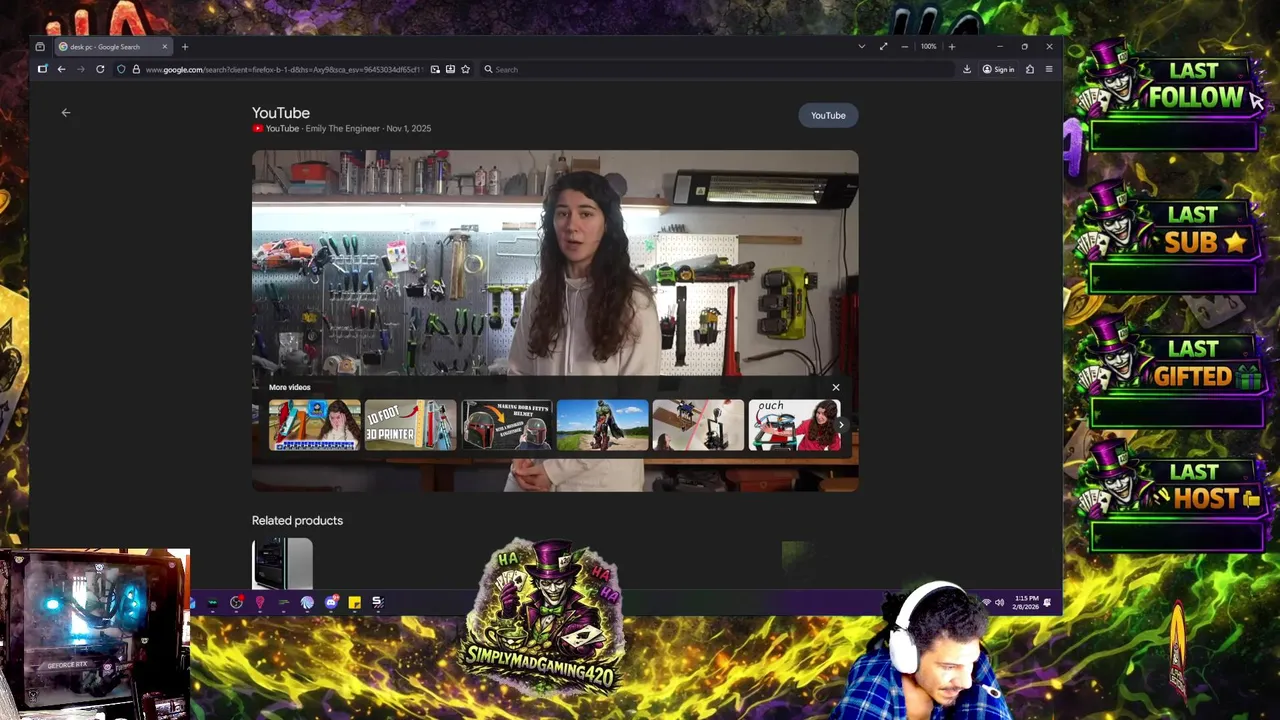Click the back arrow on the Google page
The height and width of the screenshot is (720, 1280).
(66, 113)
